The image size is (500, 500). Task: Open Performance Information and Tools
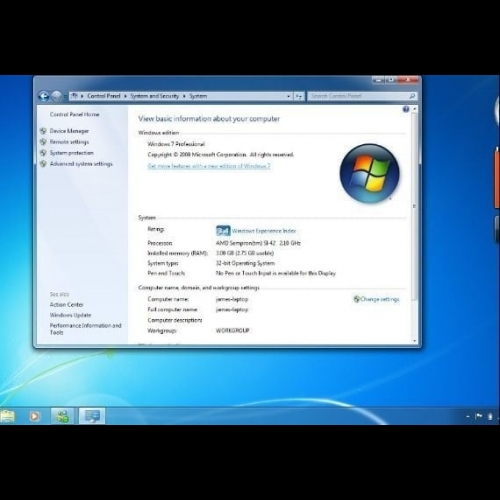click(x=86, y=329)
